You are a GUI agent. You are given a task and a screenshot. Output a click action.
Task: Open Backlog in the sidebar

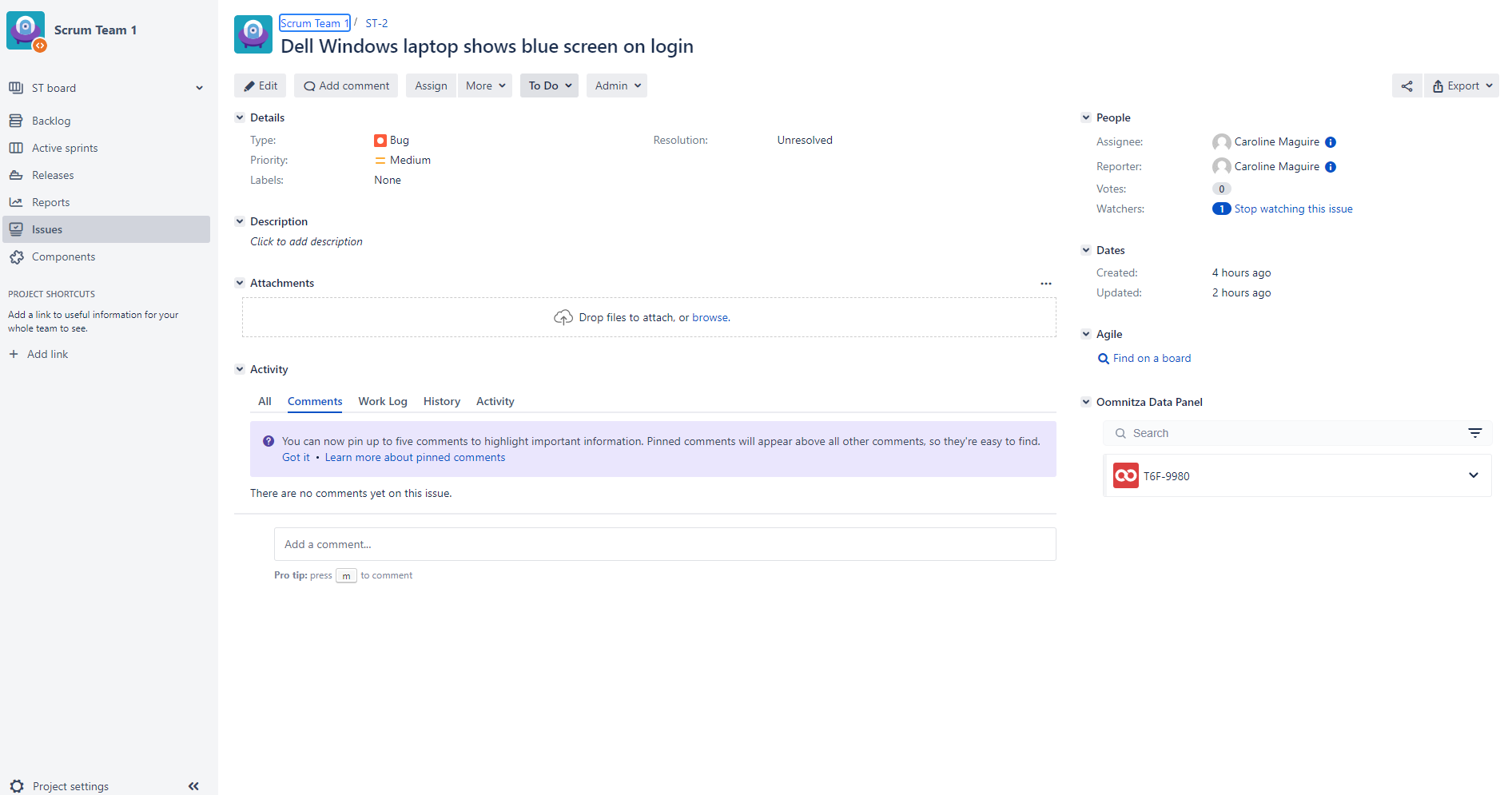[x=51, y=121]
